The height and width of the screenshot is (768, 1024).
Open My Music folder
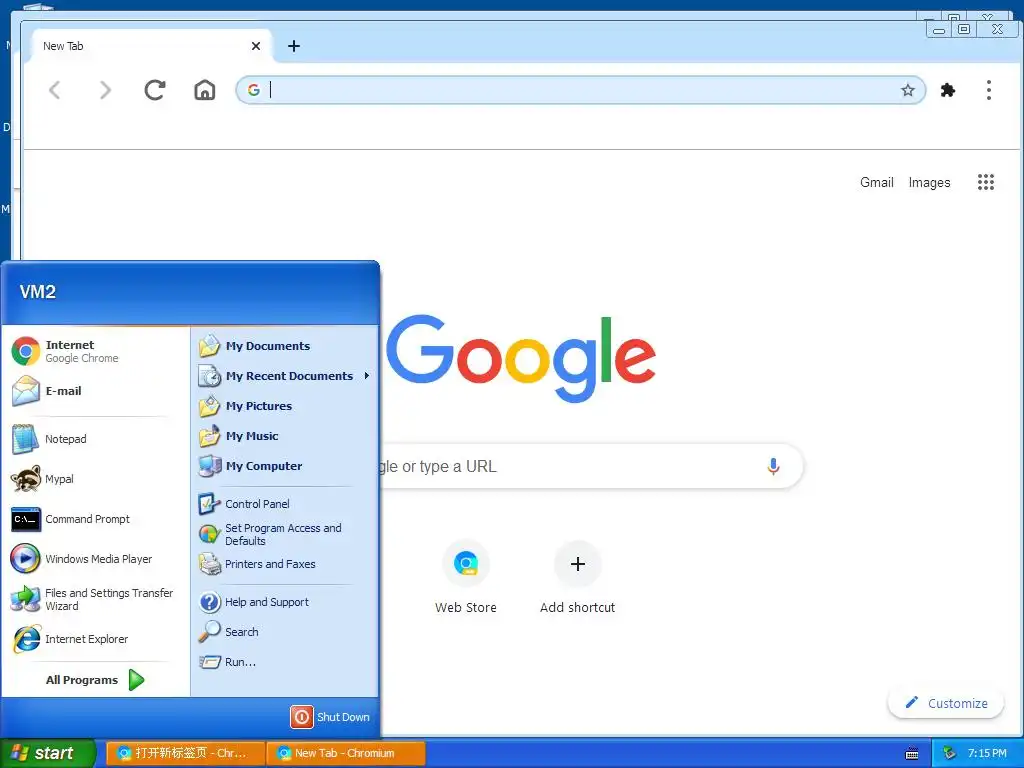[x=285, y=436]
